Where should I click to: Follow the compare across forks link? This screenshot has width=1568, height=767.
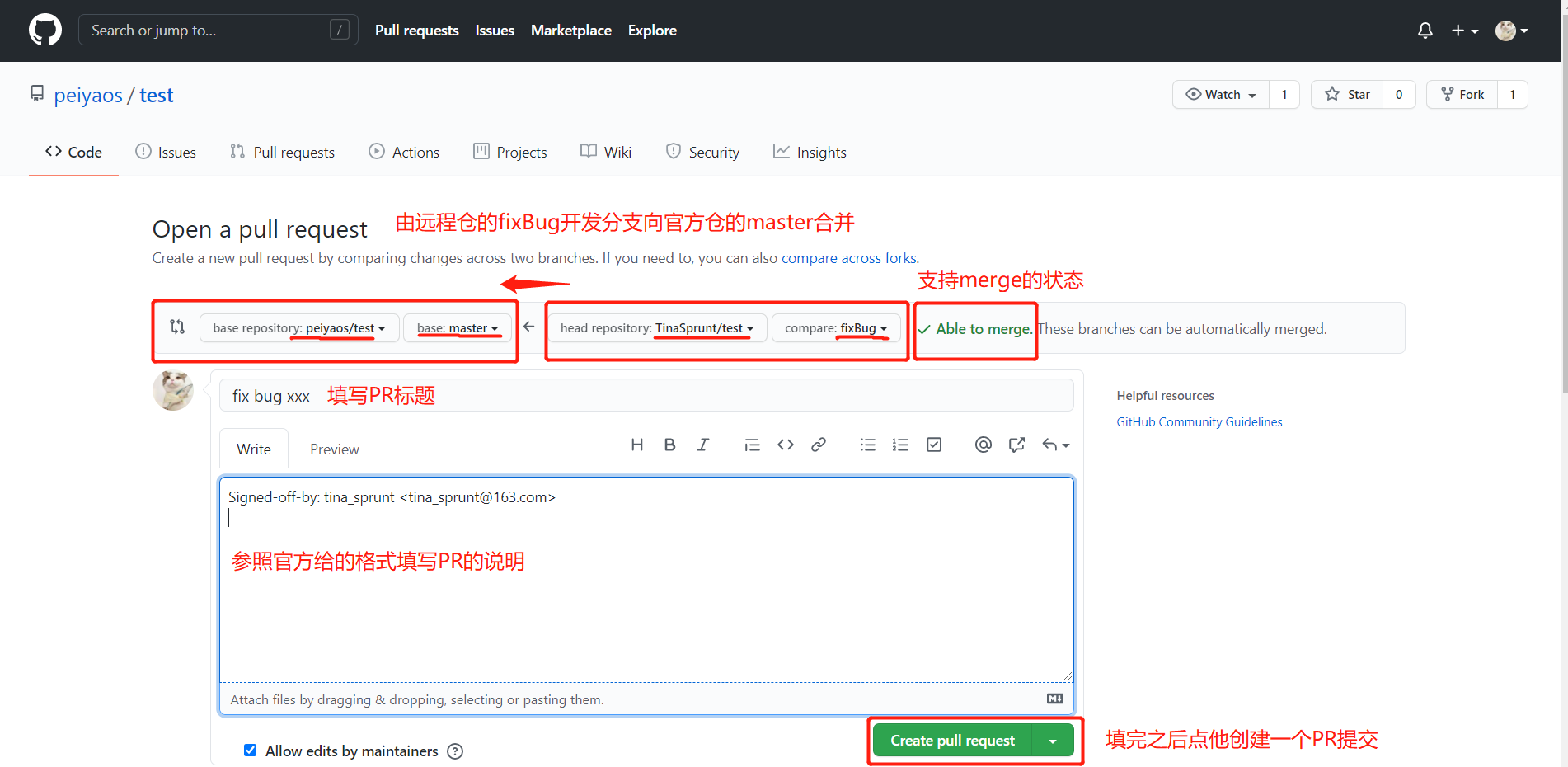[x=849, y=258]
